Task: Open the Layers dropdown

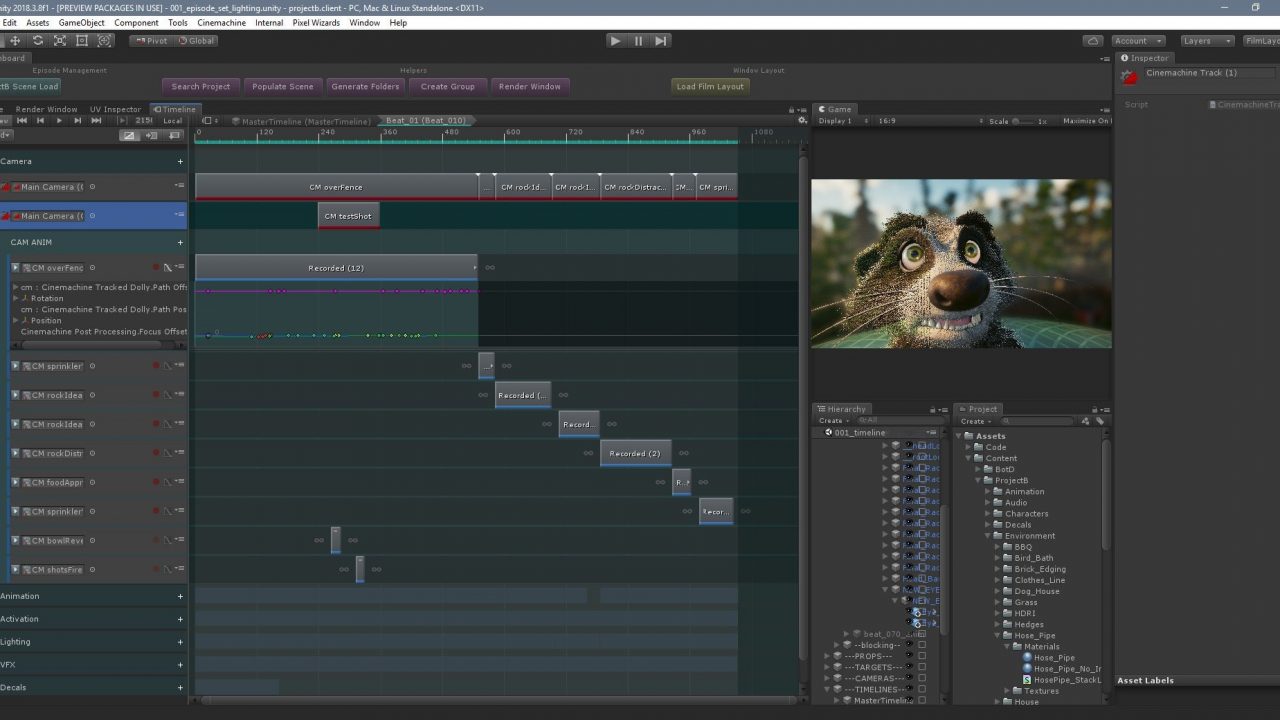Action: pyautogui.click(x=1206, y=41)
